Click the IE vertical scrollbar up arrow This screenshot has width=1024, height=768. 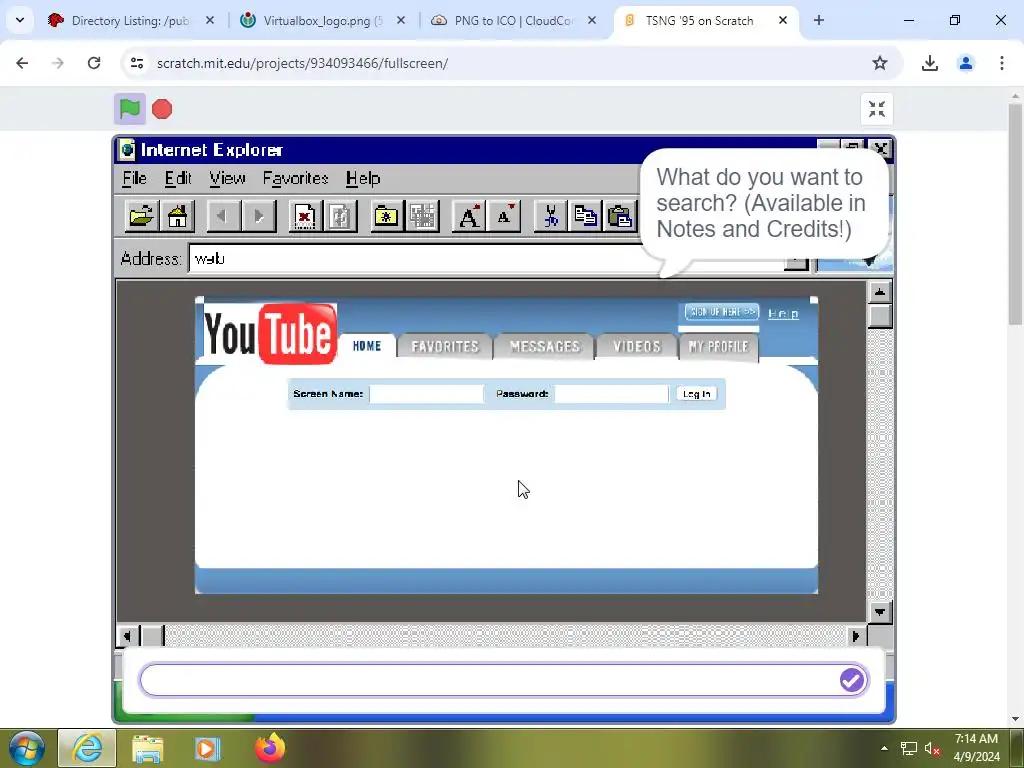tap(880, 292)
